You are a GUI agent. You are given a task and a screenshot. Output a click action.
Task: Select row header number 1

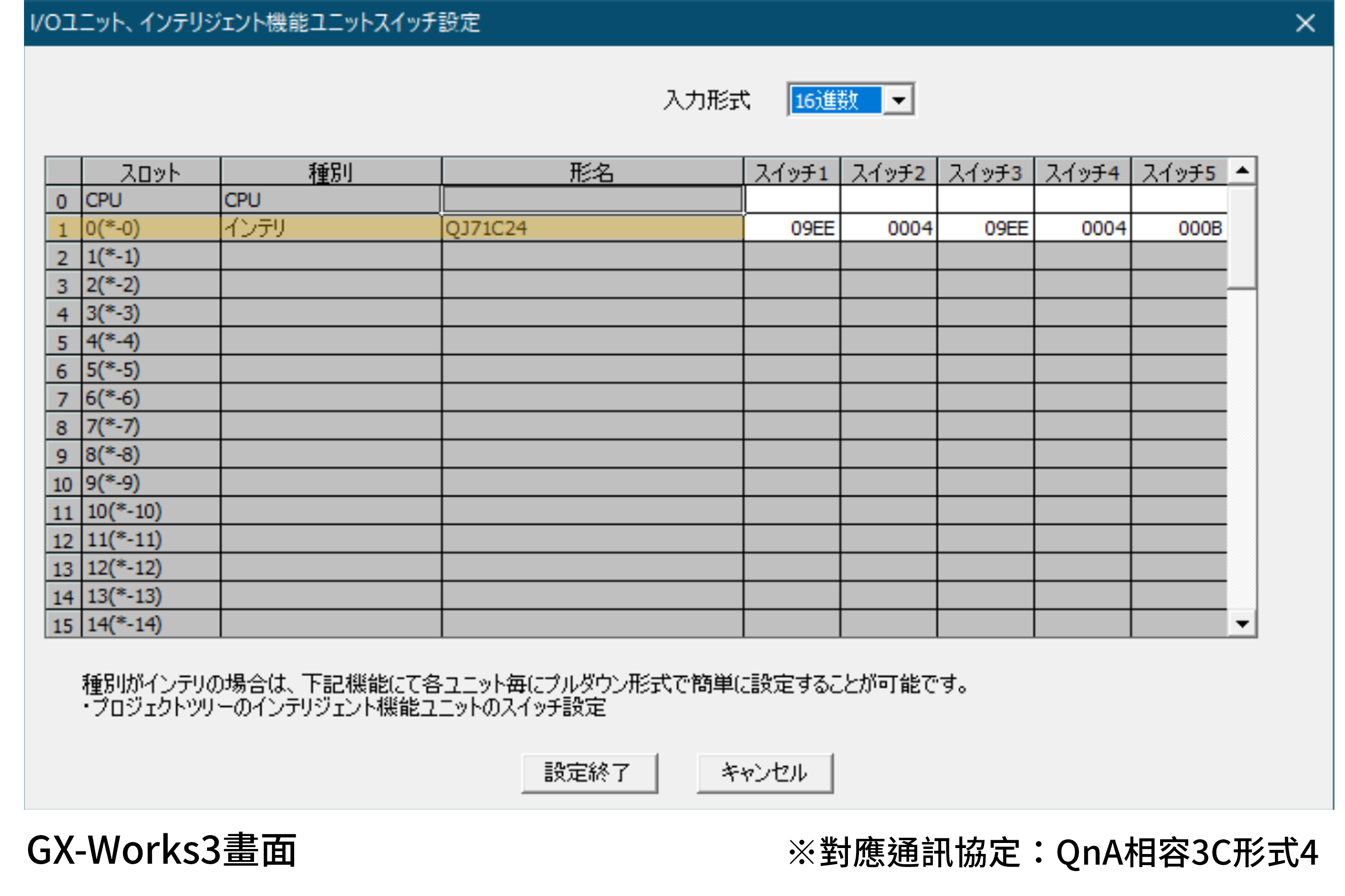coord(63,229)
